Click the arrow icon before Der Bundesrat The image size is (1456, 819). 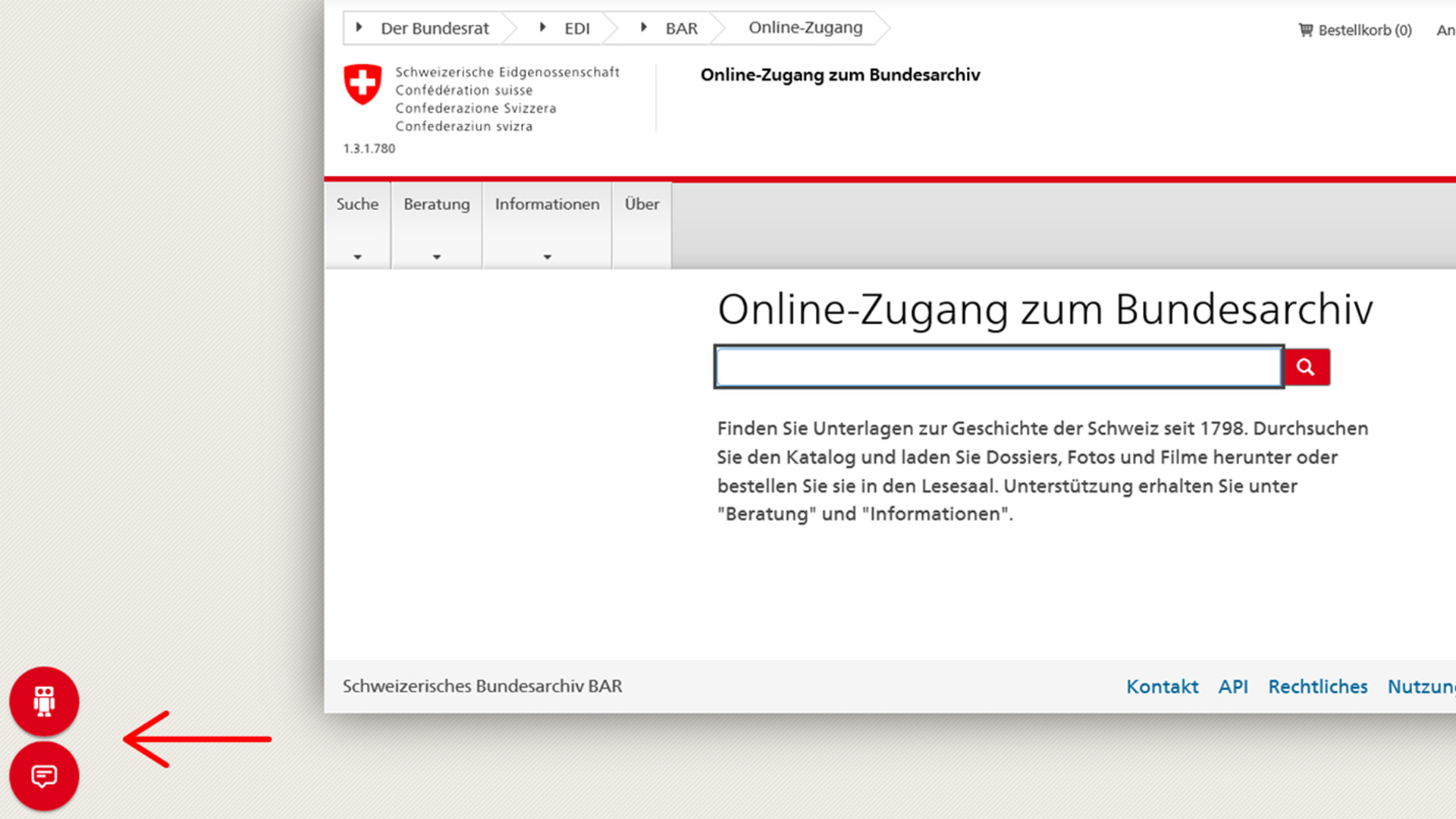(360, 27)
